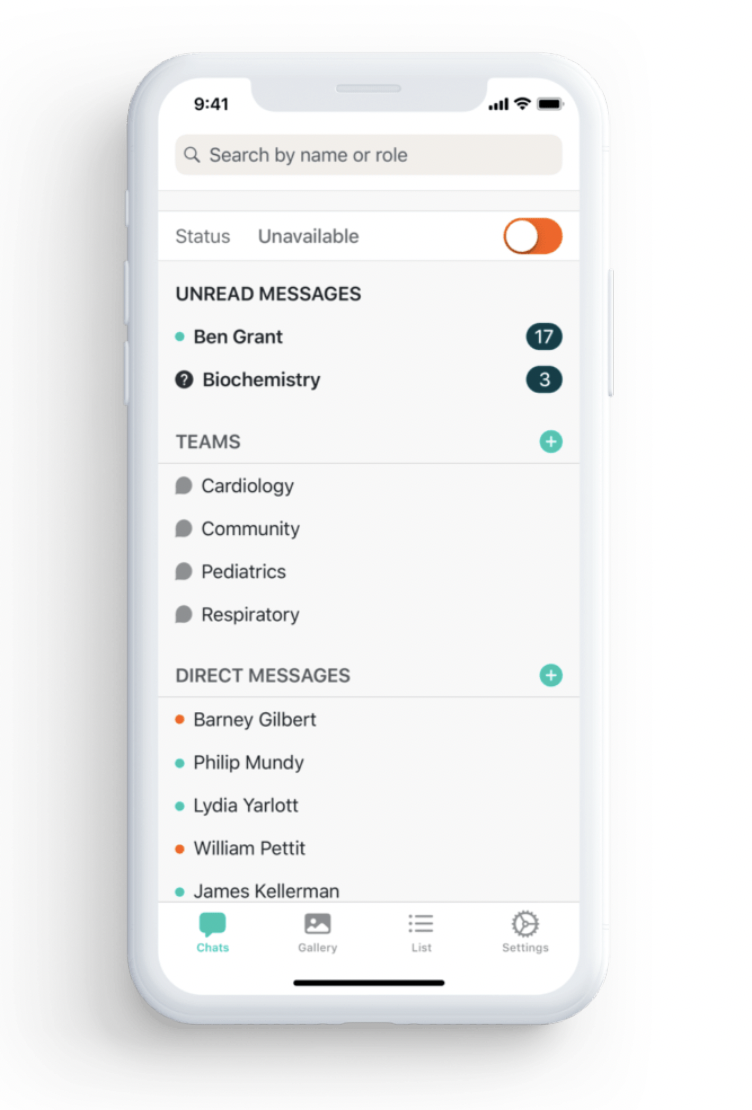Click the 17 unread badge
The width and height of the screenshot is (752, 1110).
[544, 337]
